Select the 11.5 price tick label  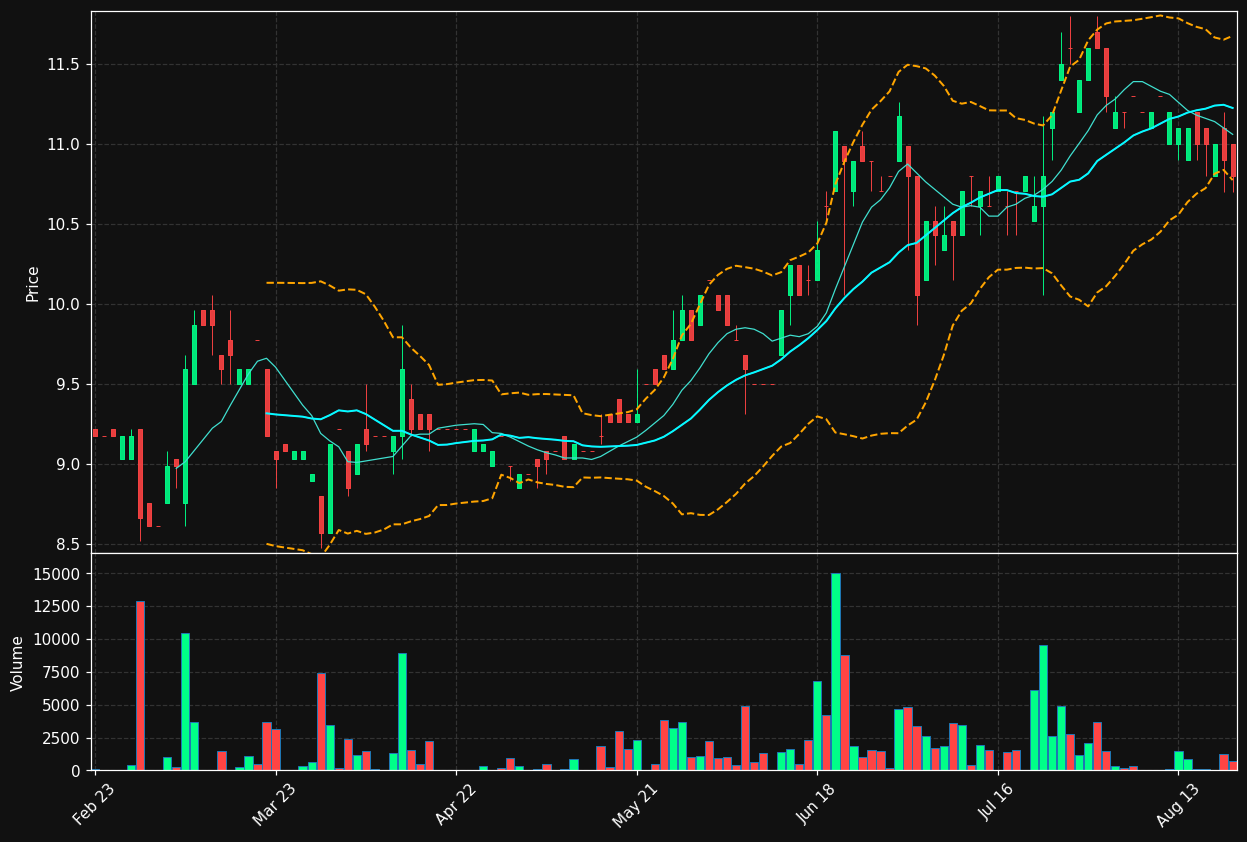click(63, 64)
